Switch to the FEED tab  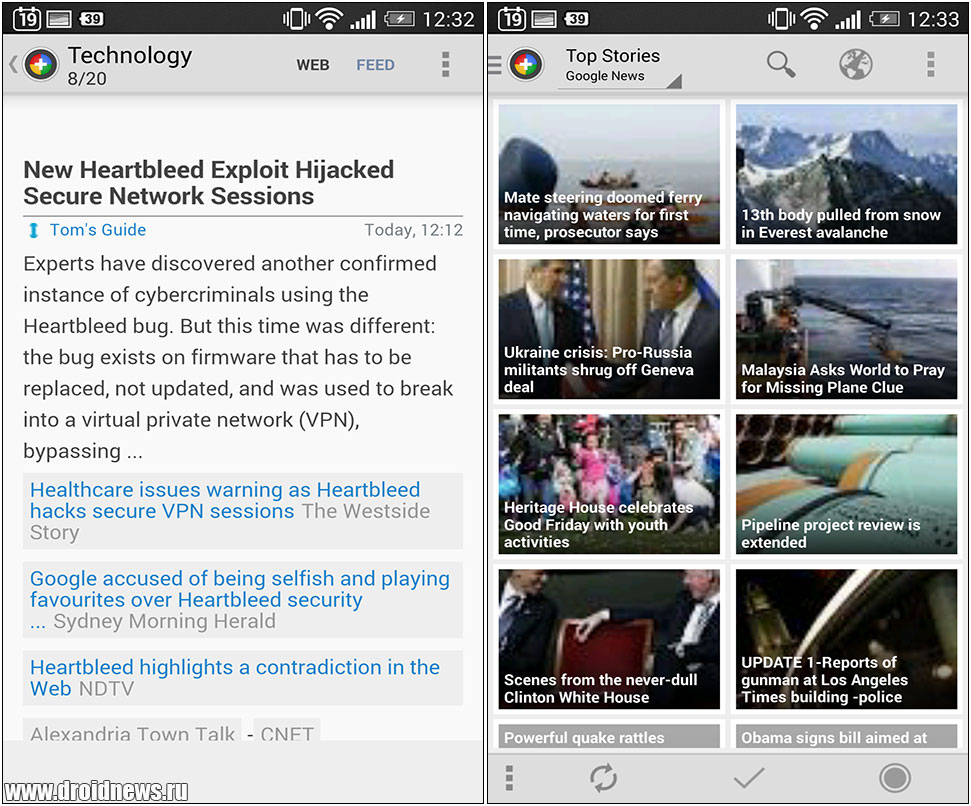pos(375,65)
